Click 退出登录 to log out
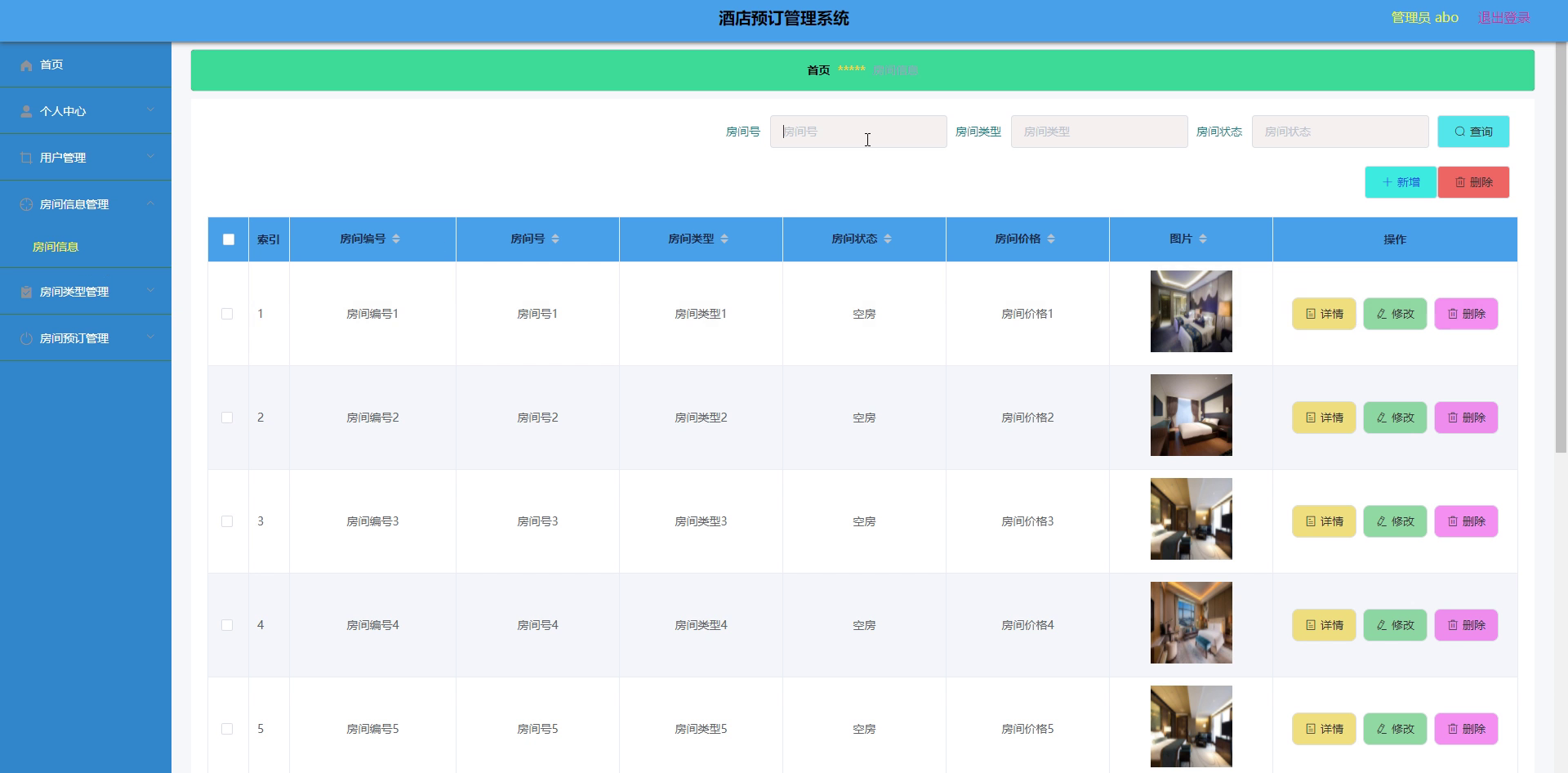Image resolution: width=1568 pixels, height=773 pixels. click(1503, 18)
